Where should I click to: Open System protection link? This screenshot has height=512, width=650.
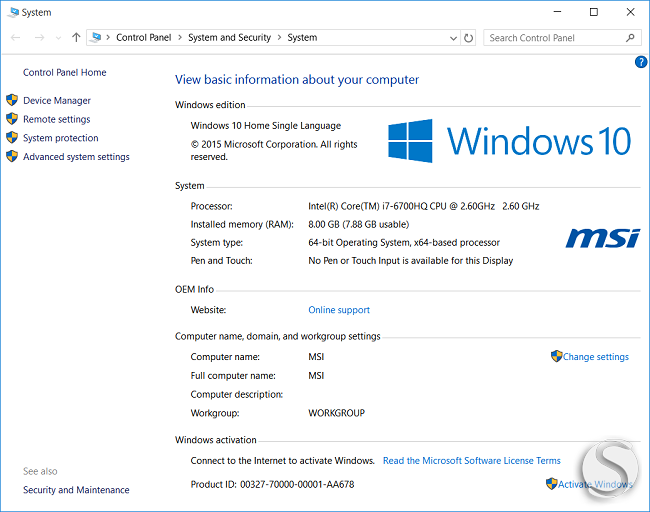(x=61, y=138)
